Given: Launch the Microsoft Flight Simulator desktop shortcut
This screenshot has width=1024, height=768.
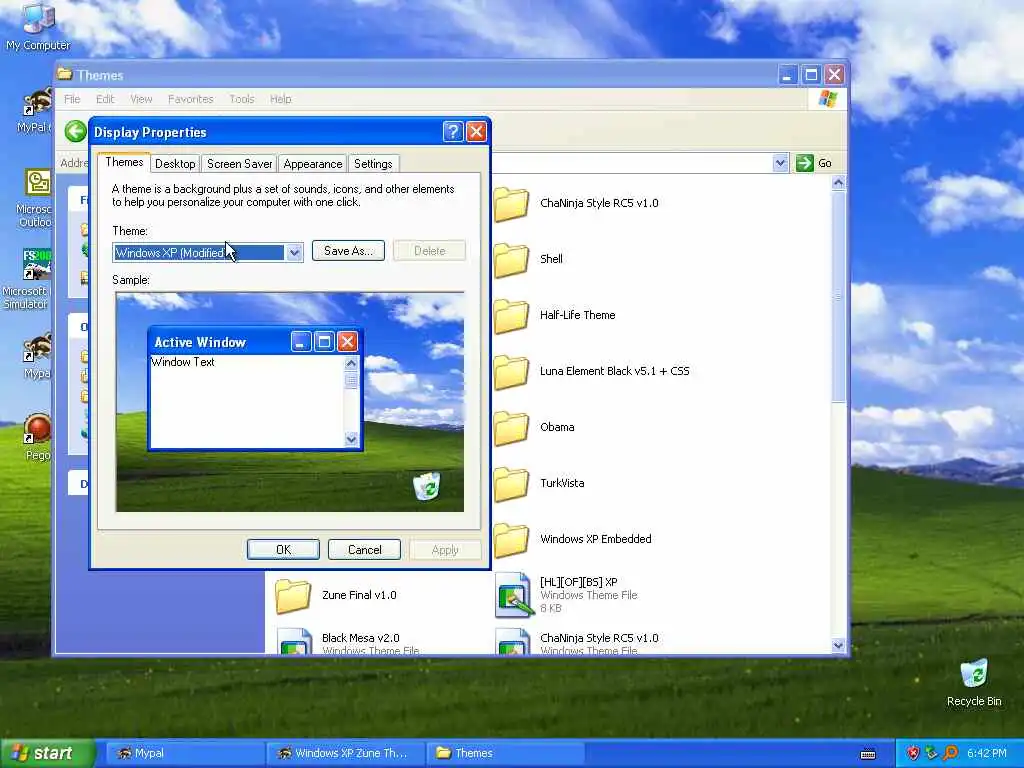Looking at the screenshot, I should (35, 264).
